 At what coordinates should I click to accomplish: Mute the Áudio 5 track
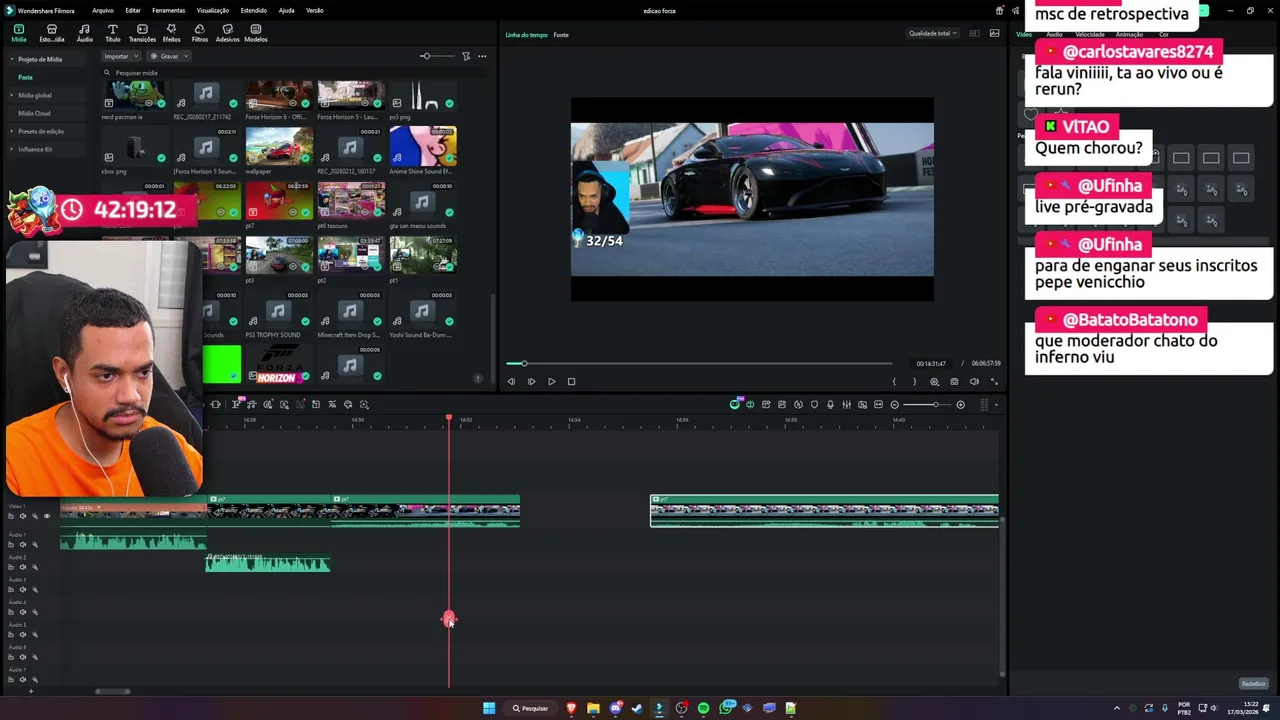pyautogui.click(x=23, y=635)
